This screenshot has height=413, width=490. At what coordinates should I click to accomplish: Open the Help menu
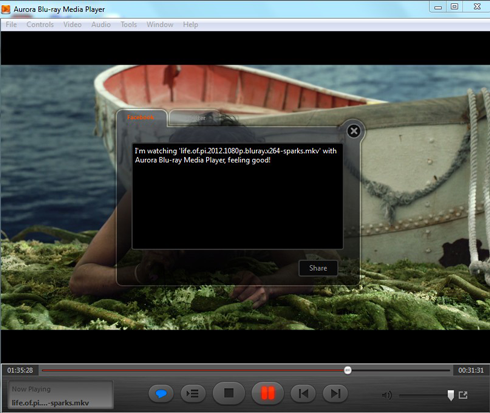[x=190, y=25]
